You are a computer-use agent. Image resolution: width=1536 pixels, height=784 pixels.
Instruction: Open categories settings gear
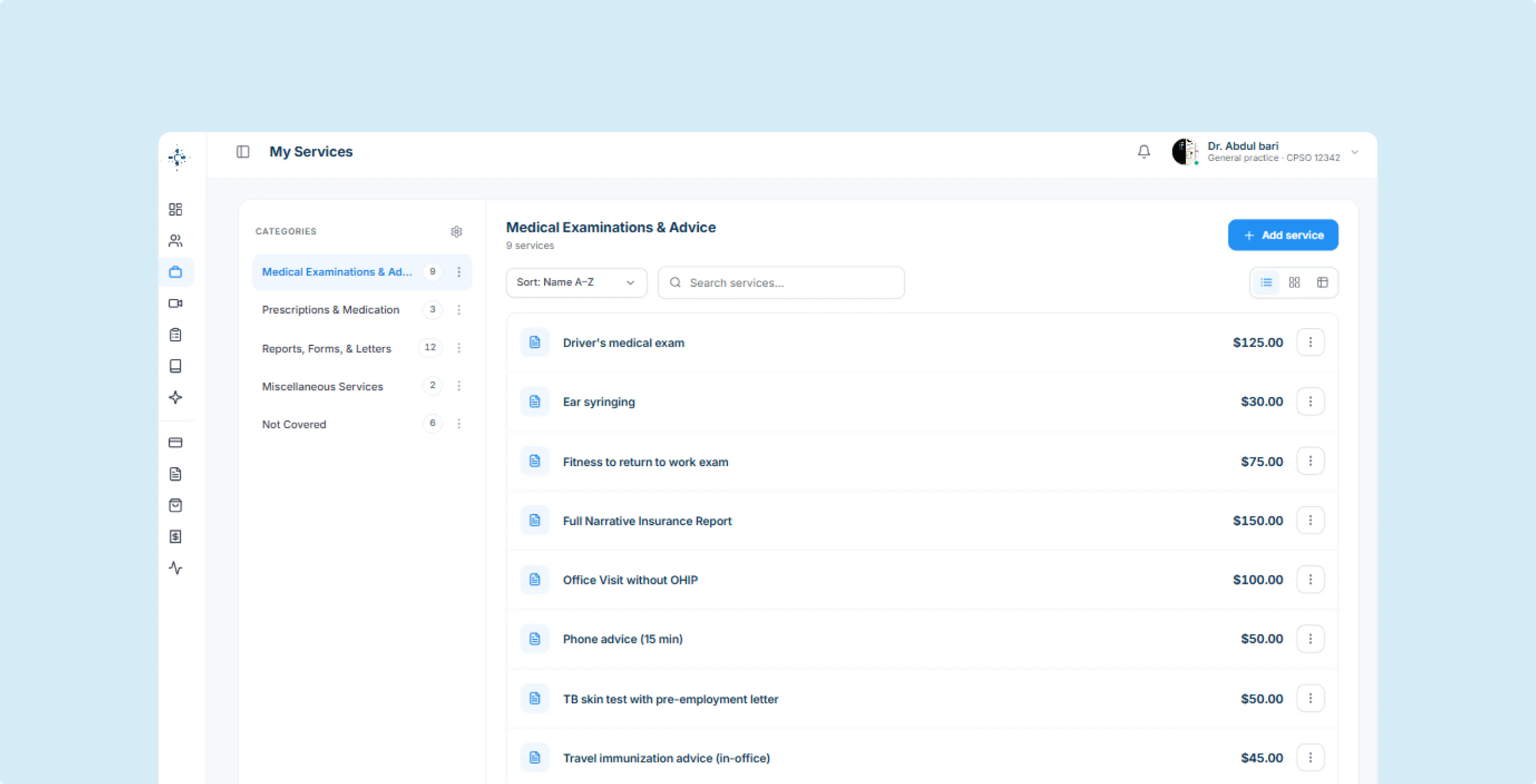click(456, 232)
